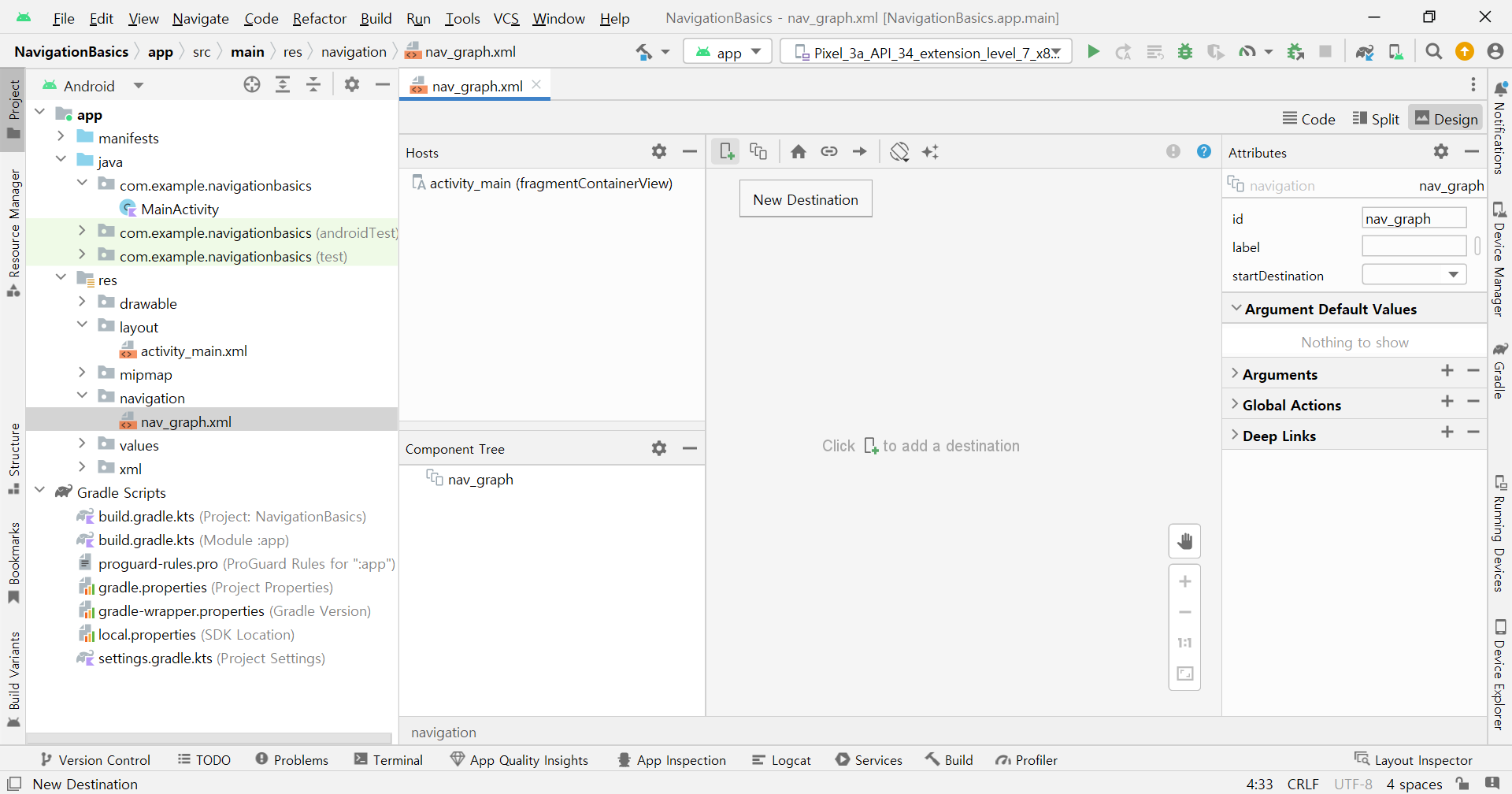Toggle the Project tool window sidebar
This screenshot has width=1512, height=794.
(x=13, y=109)
